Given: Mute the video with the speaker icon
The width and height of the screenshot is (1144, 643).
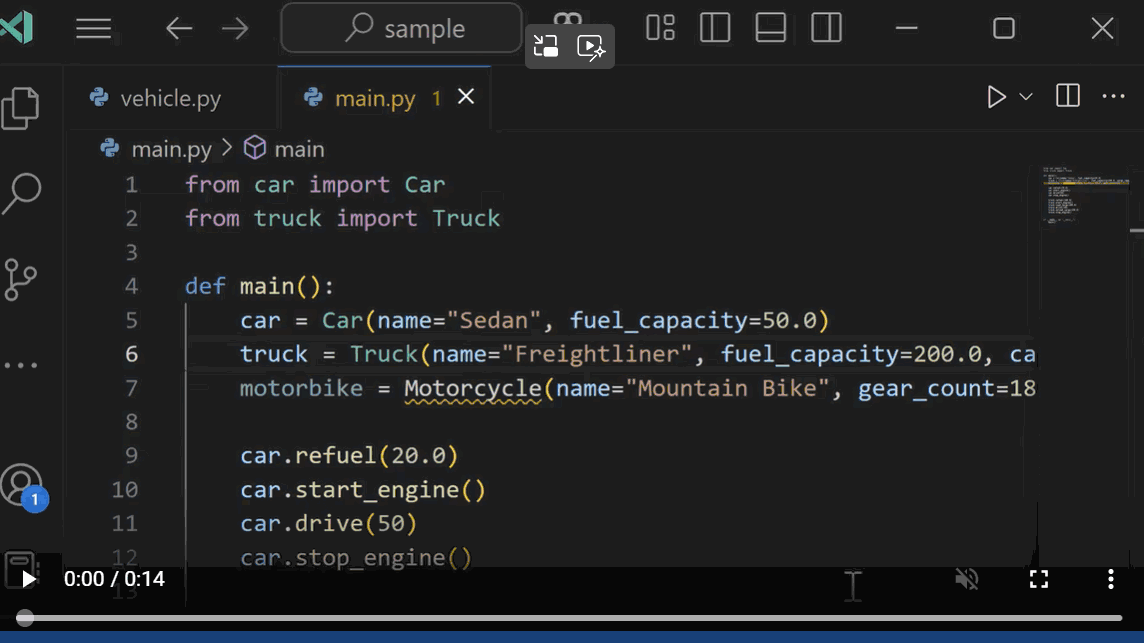Looking at the screenshot, I should pyautogui.click(x=965, y=578).
